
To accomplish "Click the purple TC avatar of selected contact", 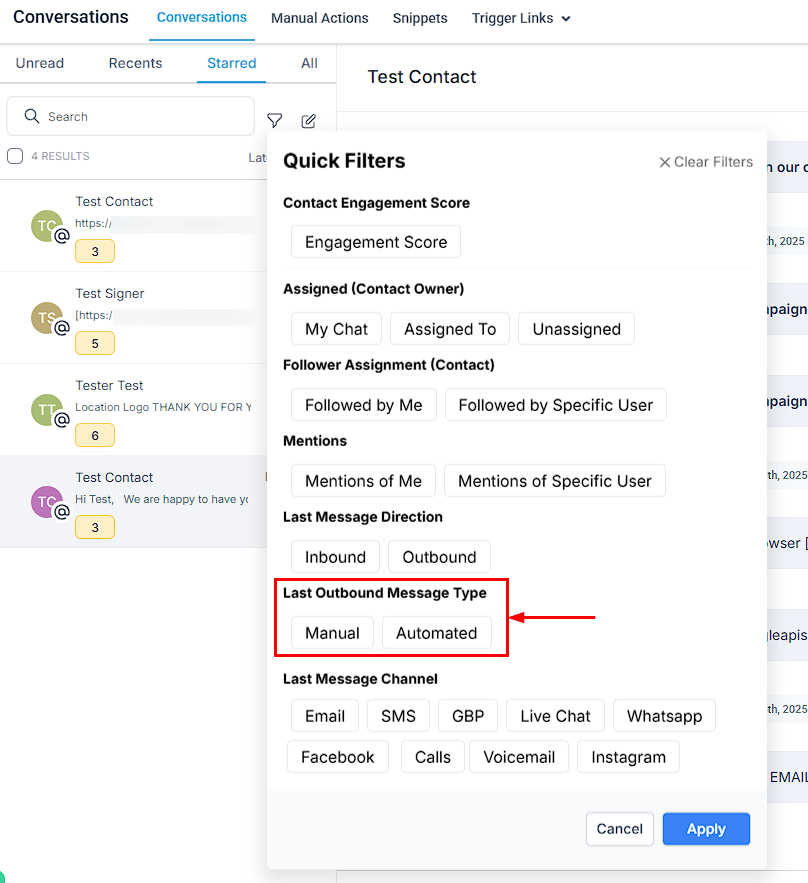I will (x=47, y=502).
